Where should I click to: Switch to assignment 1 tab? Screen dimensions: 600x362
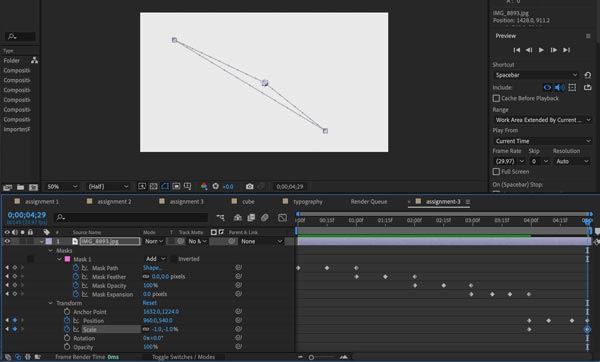pyautogui.click(x=42, y=202)
